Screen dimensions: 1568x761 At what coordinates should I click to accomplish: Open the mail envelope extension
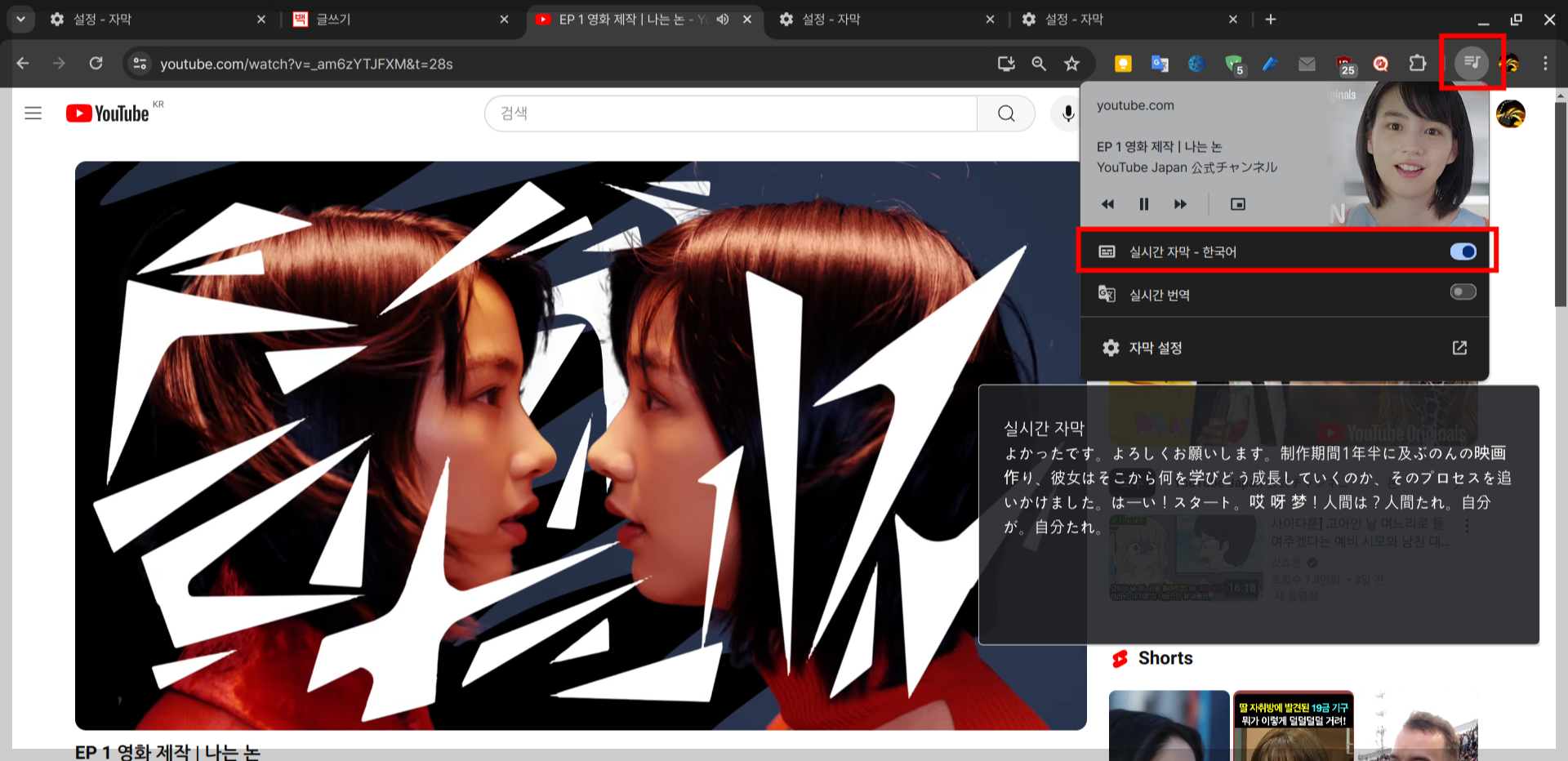[1307, 63]
